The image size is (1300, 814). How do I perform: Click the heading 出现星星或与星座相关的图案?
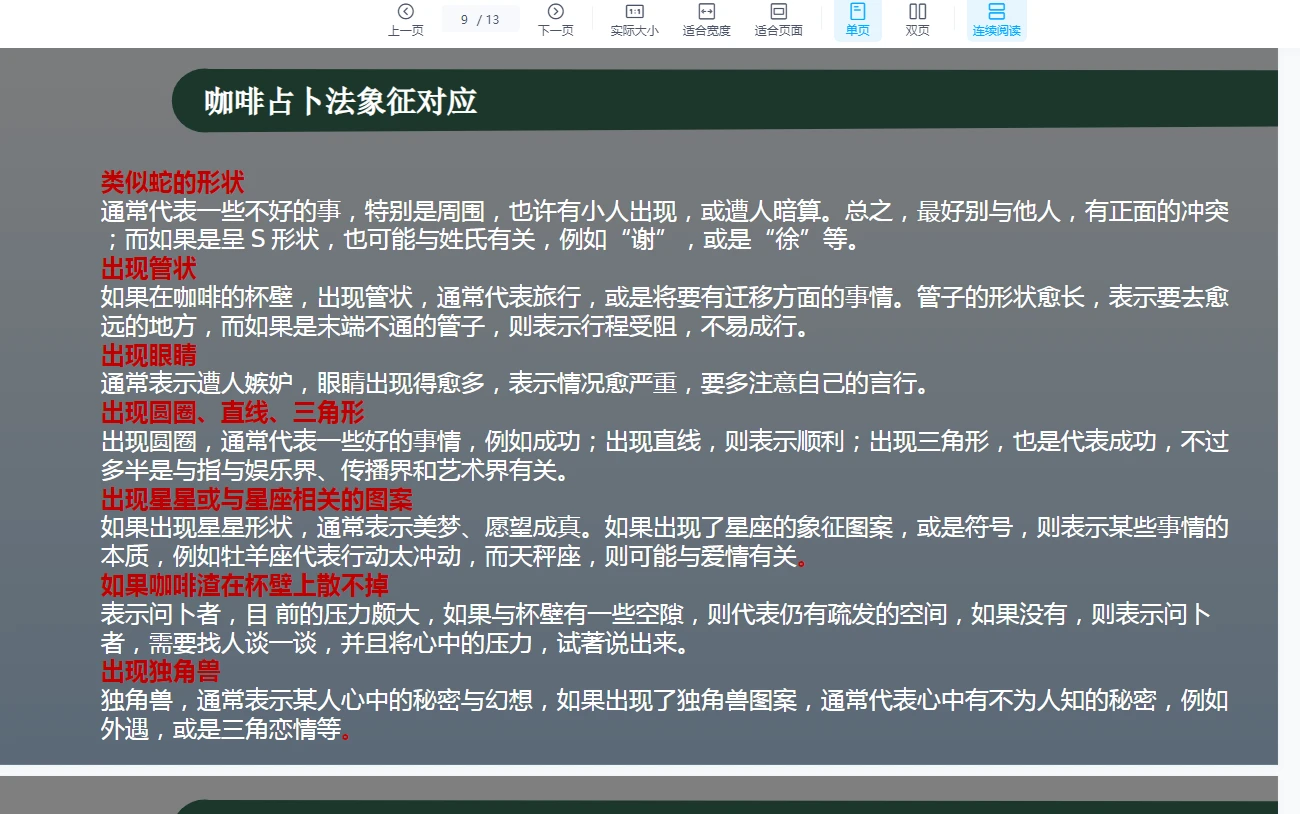tap(256, 499)
